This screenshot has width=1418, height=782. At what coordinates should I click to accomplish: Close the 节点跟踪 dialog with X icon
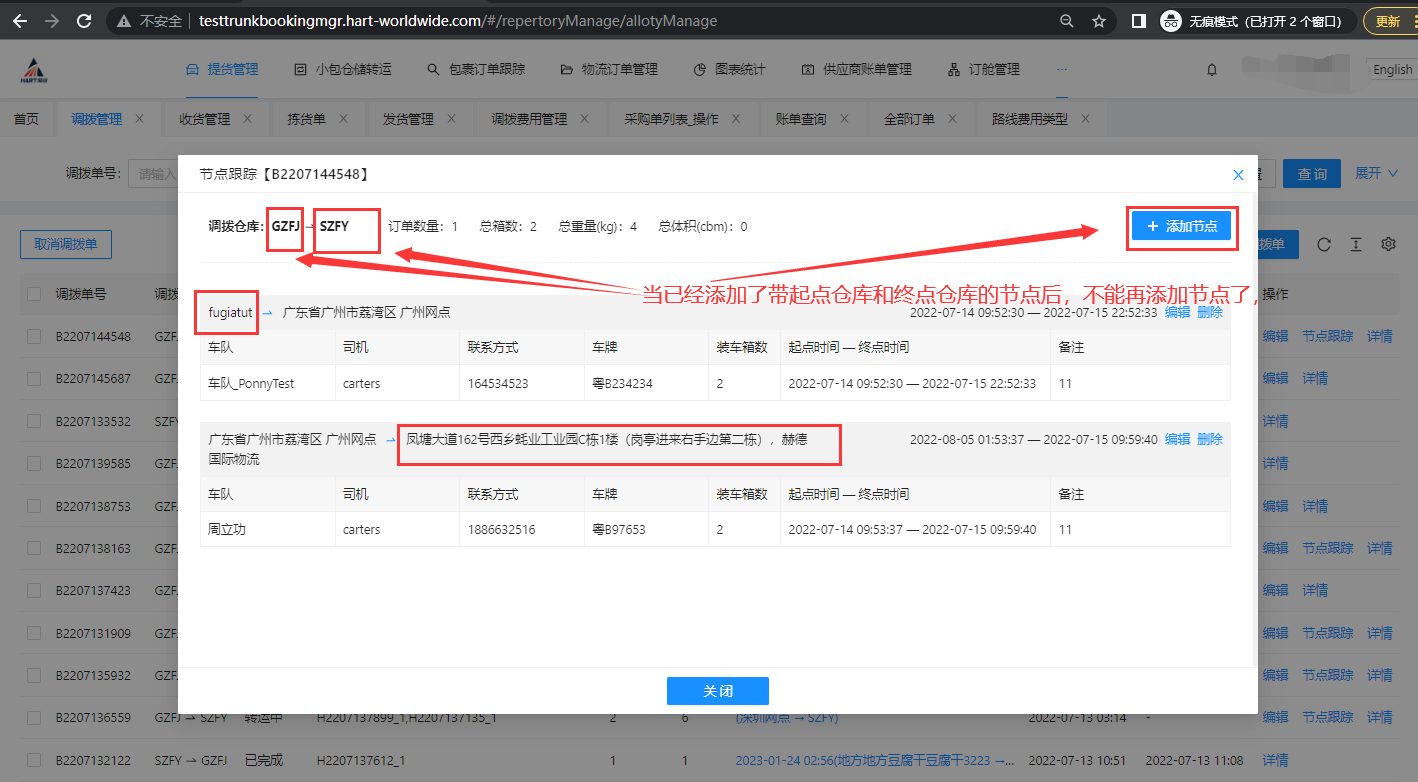tap(1238, 175)
